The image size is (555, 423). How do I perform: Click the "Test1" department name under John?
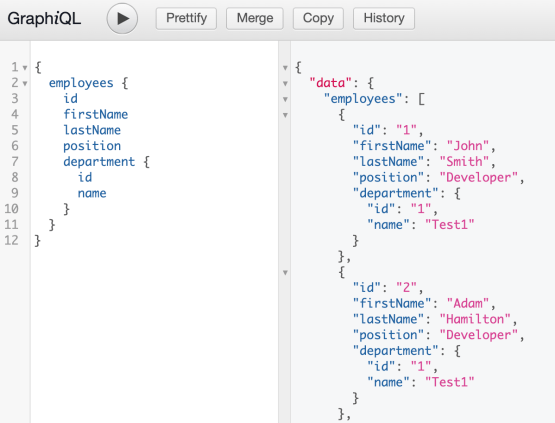pos(450,225)
